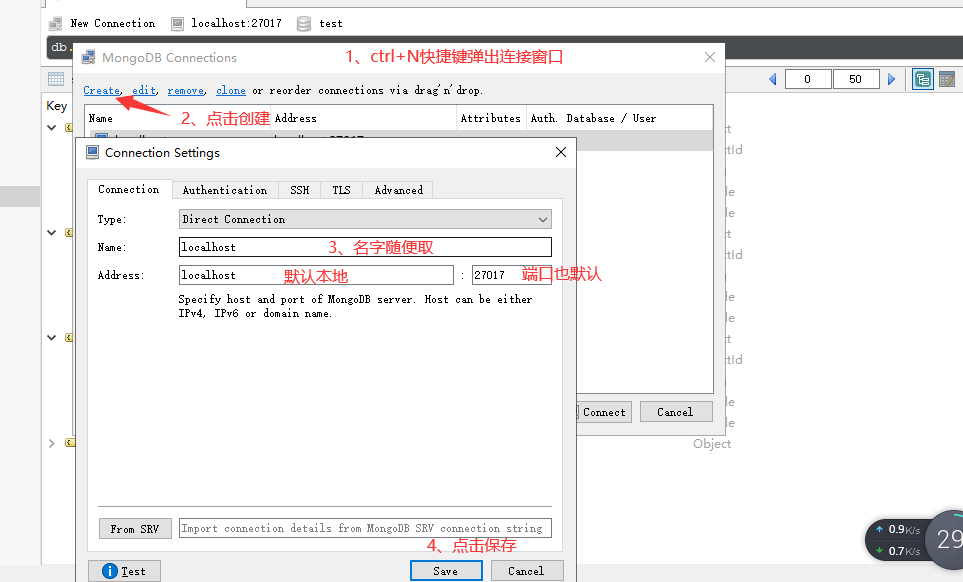Click the limit field showing 50
963x582 pixels.
856,79
